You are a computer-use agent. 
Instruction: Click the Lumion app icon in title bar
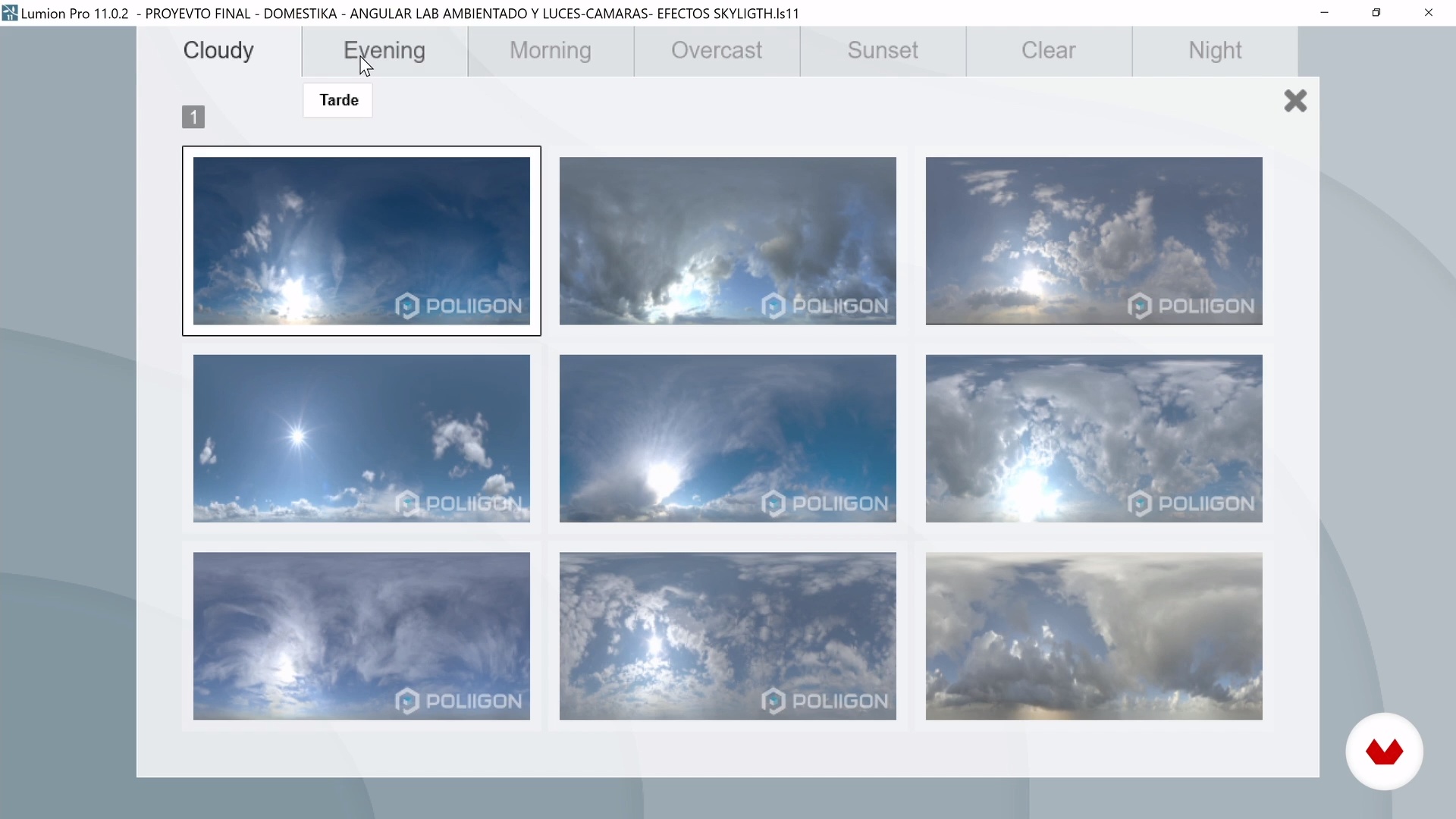point(10,13)
